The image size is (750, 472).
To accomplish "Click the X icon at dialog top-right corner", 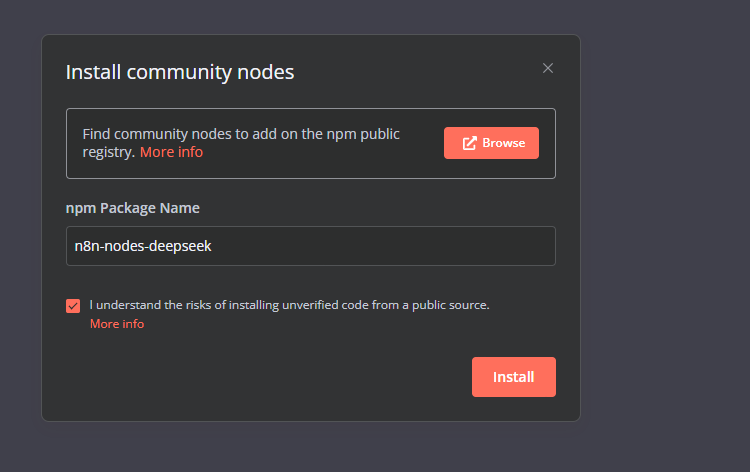I will click(548, 68).
